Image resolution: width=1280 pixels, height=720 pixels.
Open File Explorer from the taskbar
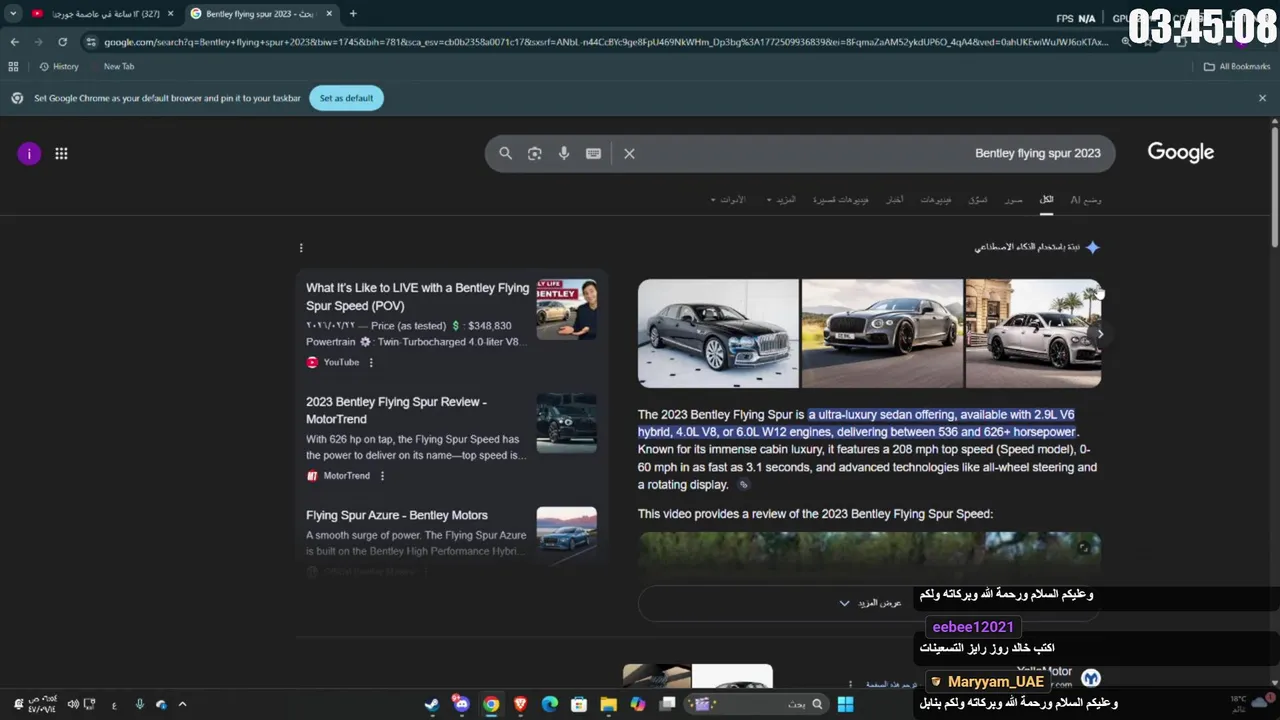[x=608, y=704]
